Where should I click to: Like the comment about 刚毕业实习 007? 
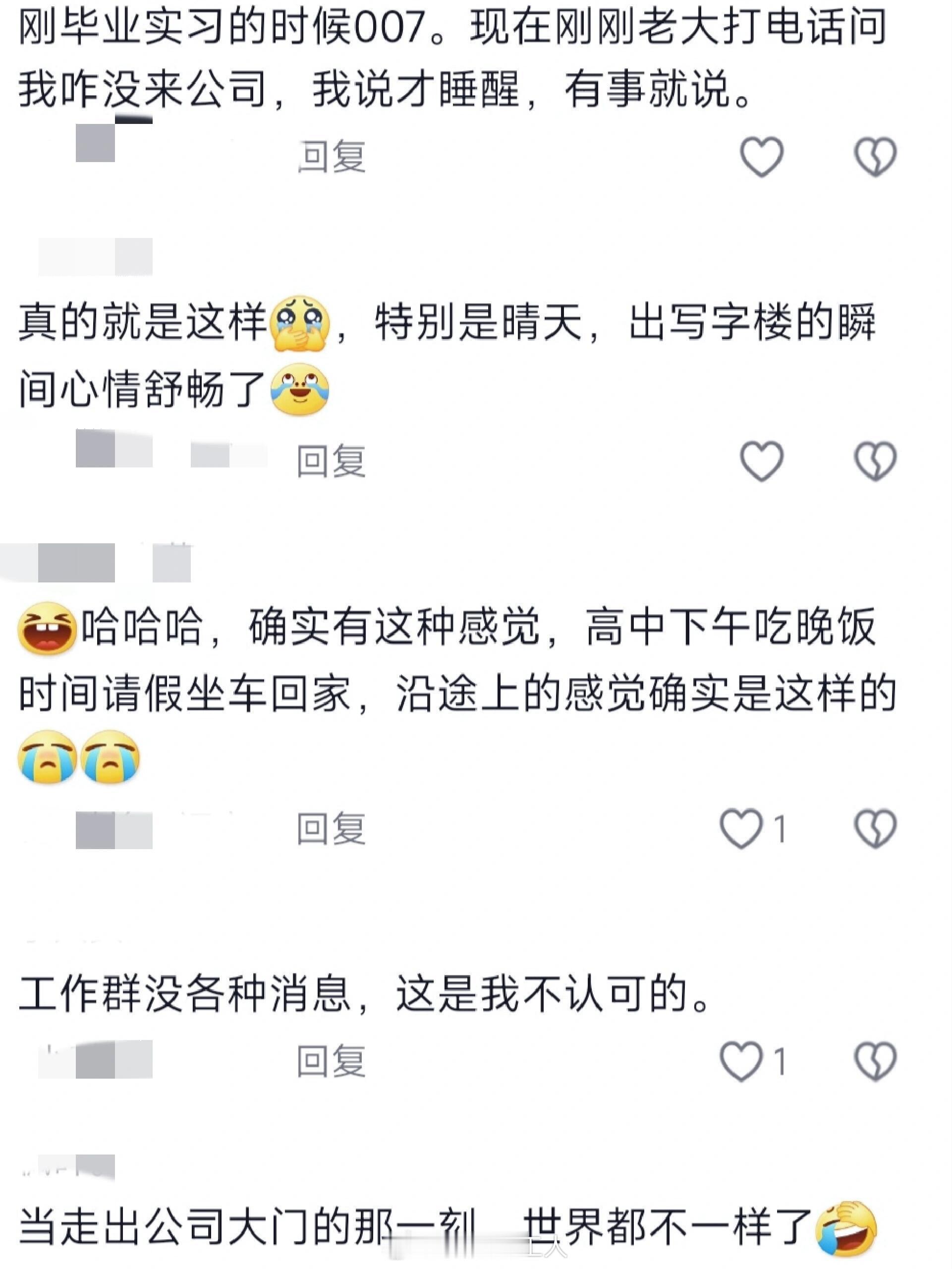[x=762, y=157]
